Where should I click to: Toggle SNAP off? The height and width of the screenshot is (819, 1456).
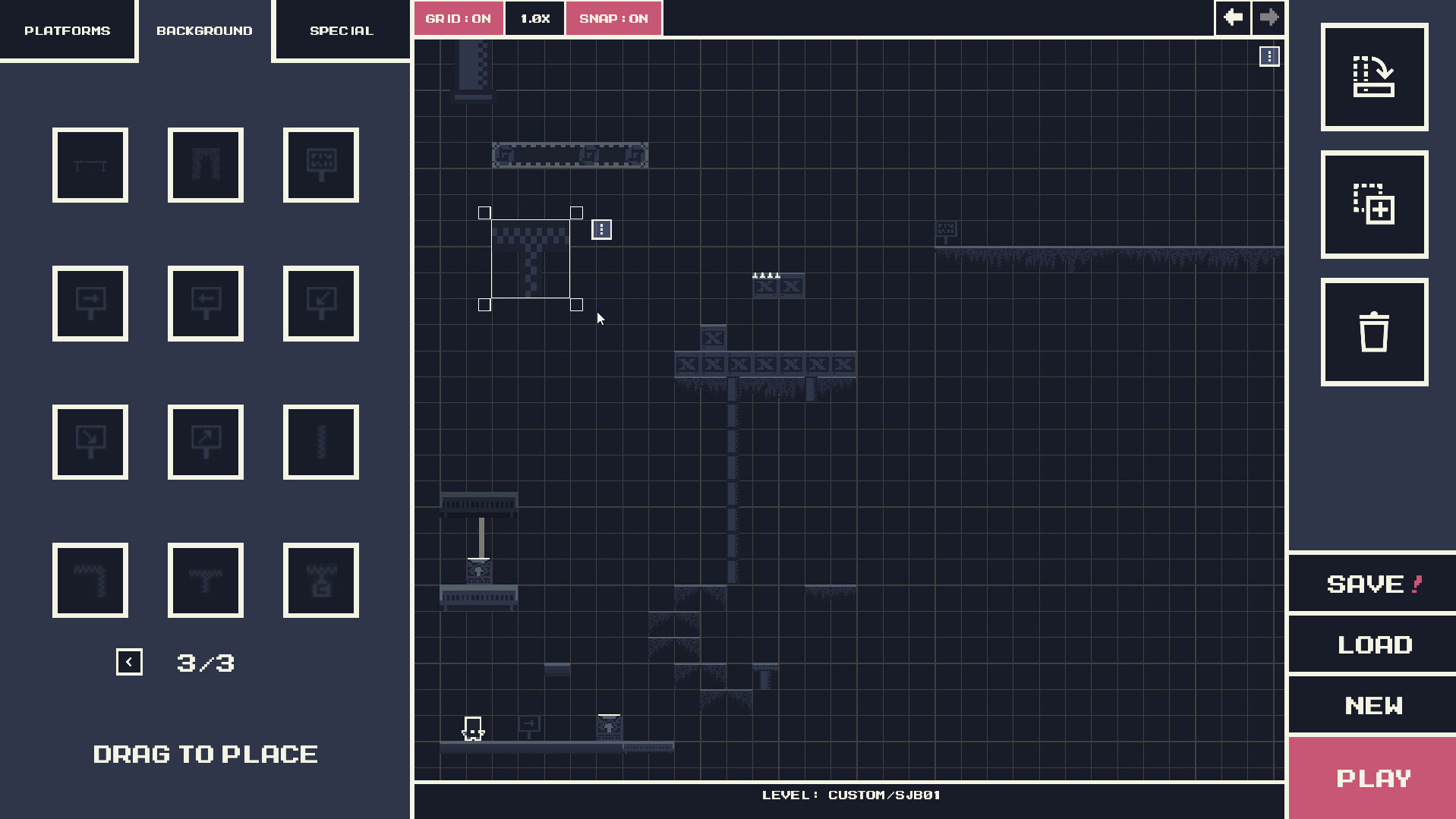[613, 17]
